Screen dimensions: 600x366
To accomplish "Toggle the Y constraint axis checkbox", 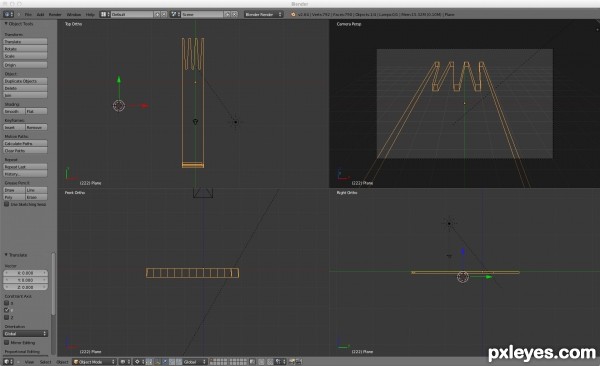I will [x=7, y=310].
